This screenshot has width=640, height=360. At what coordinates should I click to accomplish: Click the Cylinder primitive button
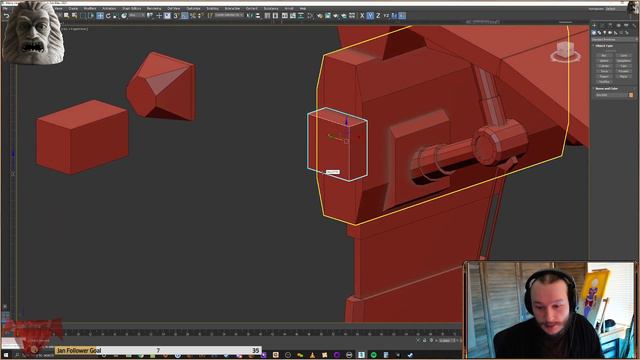click(604, 66)
